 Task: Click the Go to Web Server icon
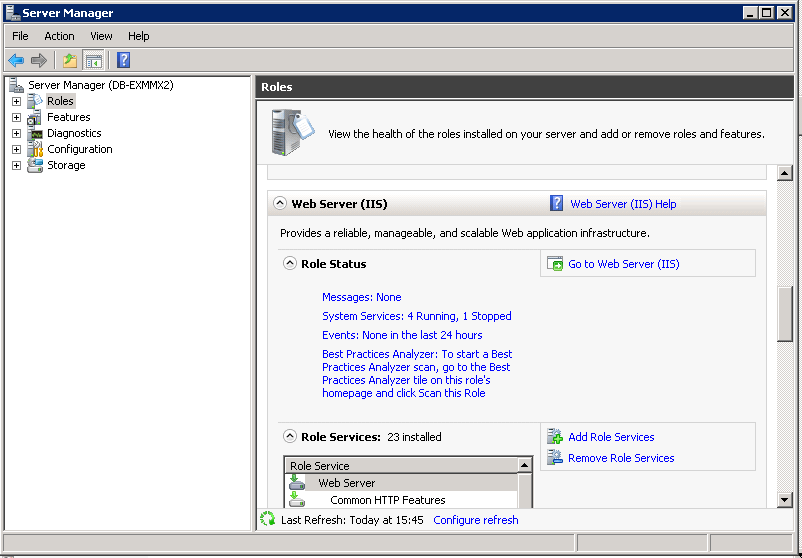coord(555,264)
